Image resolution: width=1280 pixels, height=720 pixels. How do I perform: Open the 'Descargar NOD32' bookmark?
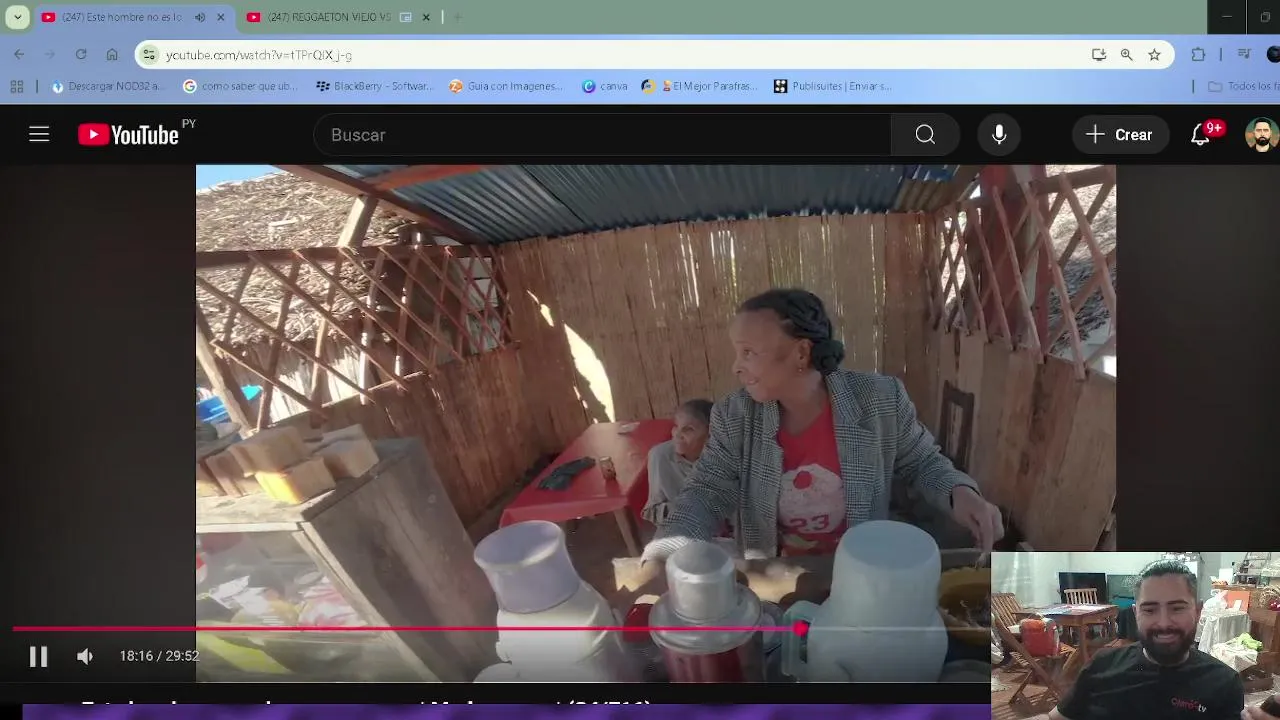(106, 86)
